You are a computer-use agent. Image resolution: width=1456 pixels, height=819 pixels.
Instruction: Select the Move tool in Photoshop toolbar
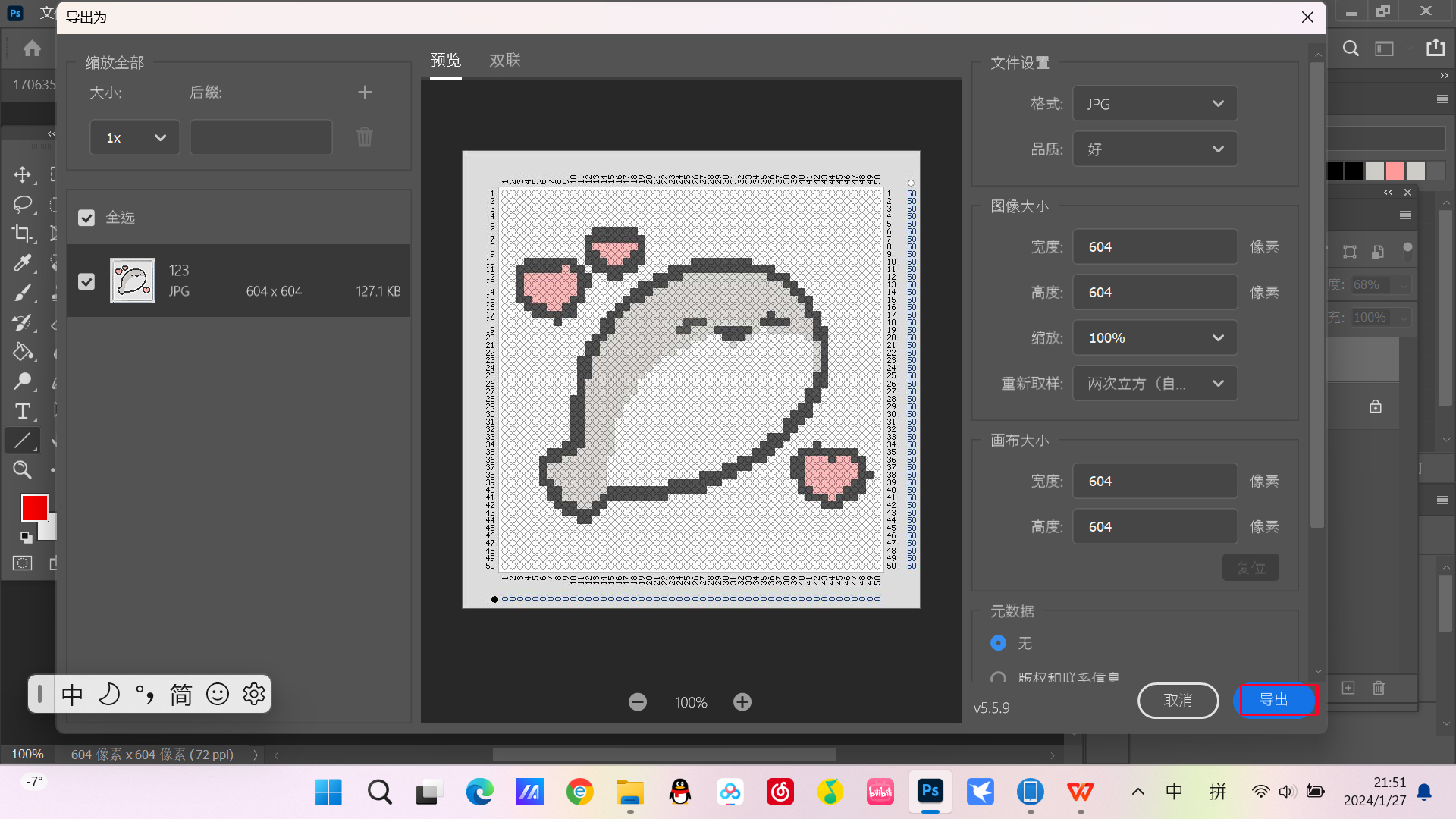pyautogui.click(x=22, y=174)
